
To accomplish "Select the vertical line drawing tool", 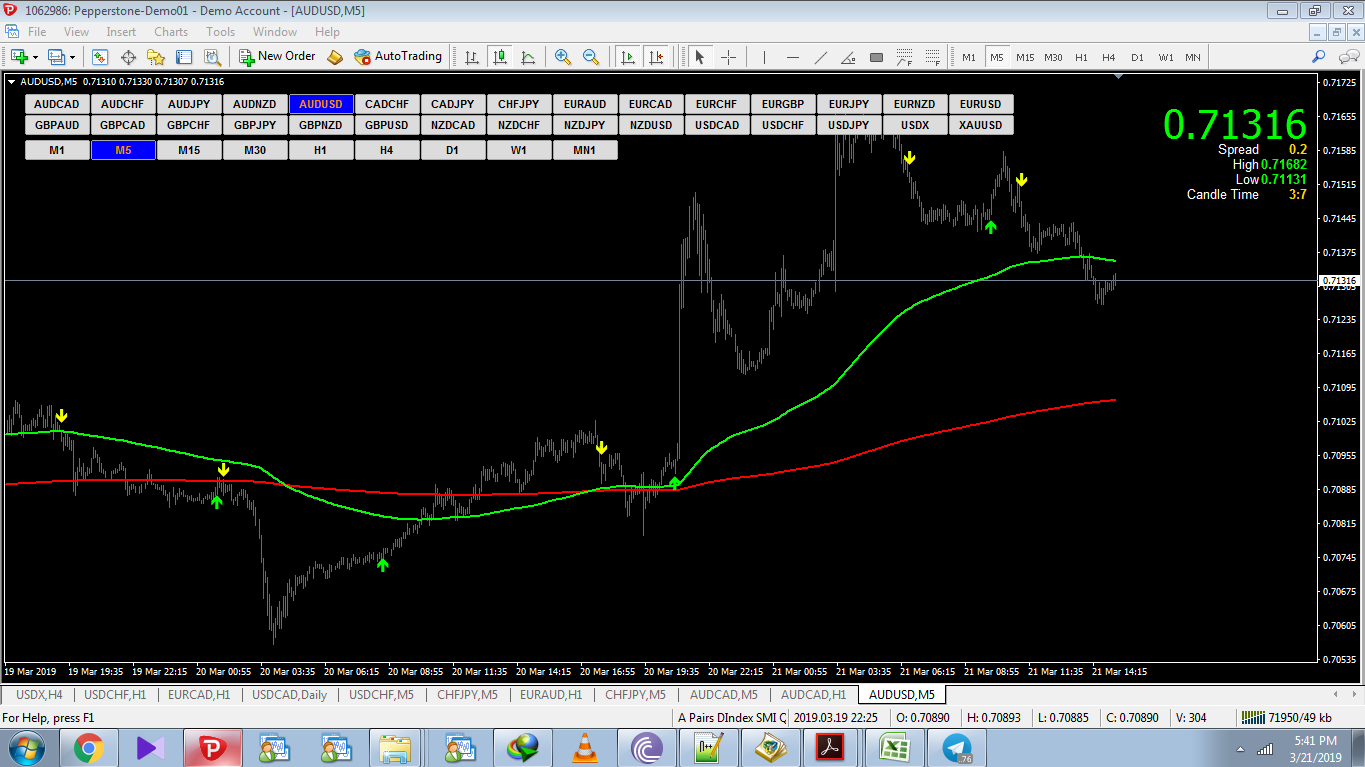I will [x=764, y=57].
